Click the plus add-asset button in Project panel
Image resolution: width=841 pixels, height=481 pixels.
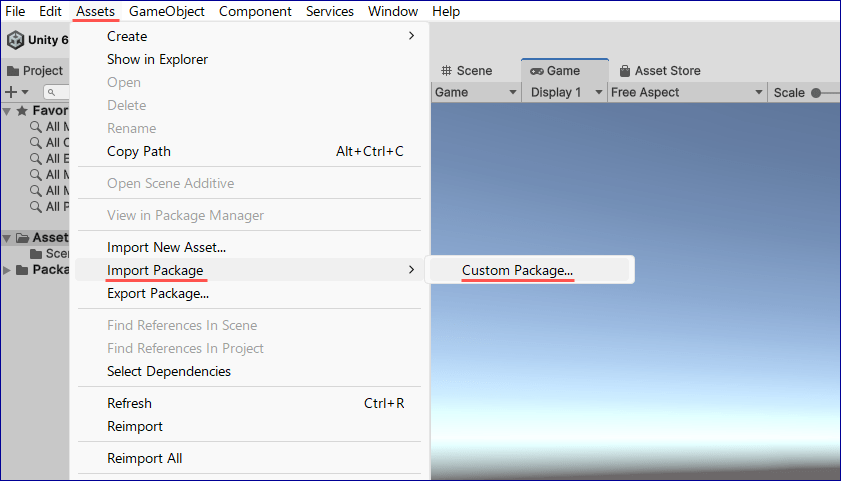tap(11, 92)
